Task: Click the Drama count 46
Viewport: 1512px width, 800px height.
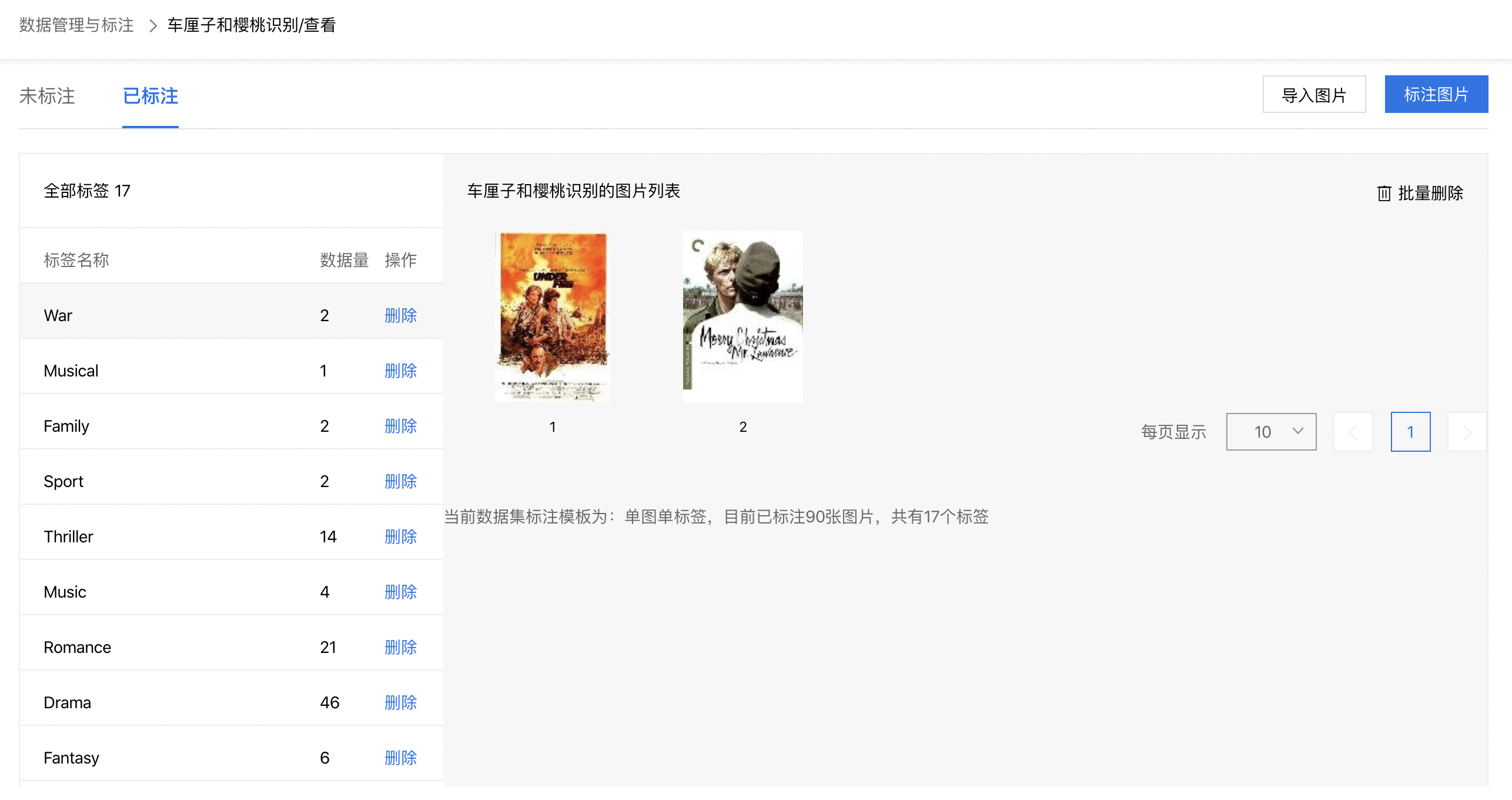Action: [x=330, y=702]
